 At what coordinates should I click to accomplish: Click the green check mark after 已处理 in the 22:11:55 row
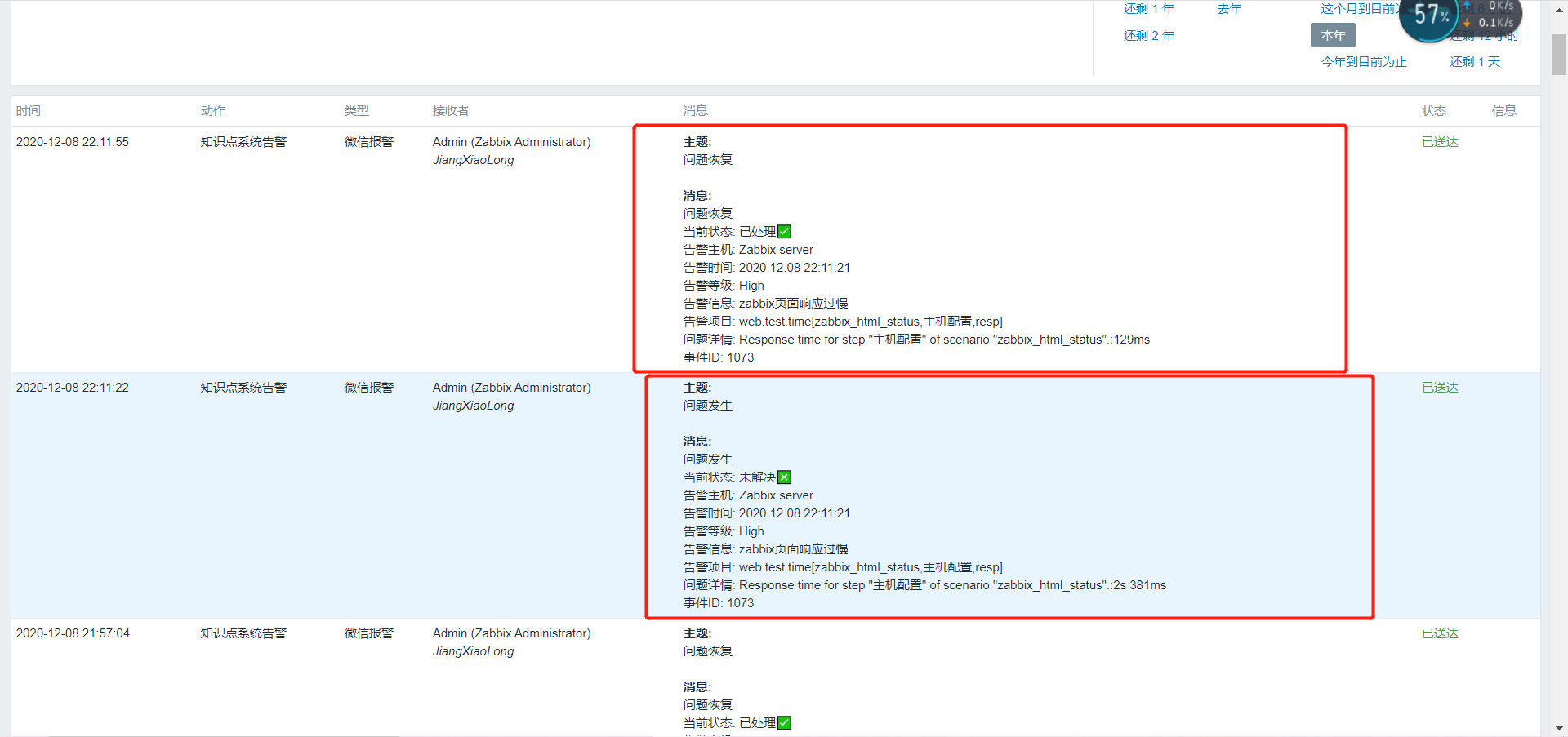click(x=785, y=232)
